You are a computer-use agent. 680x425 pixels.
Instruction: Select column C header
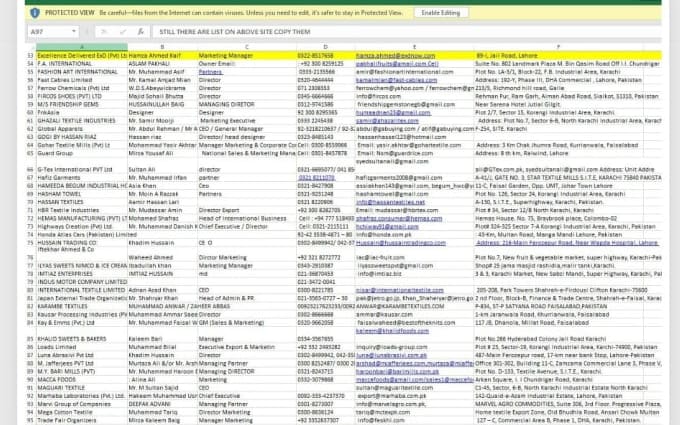point(247,47)
